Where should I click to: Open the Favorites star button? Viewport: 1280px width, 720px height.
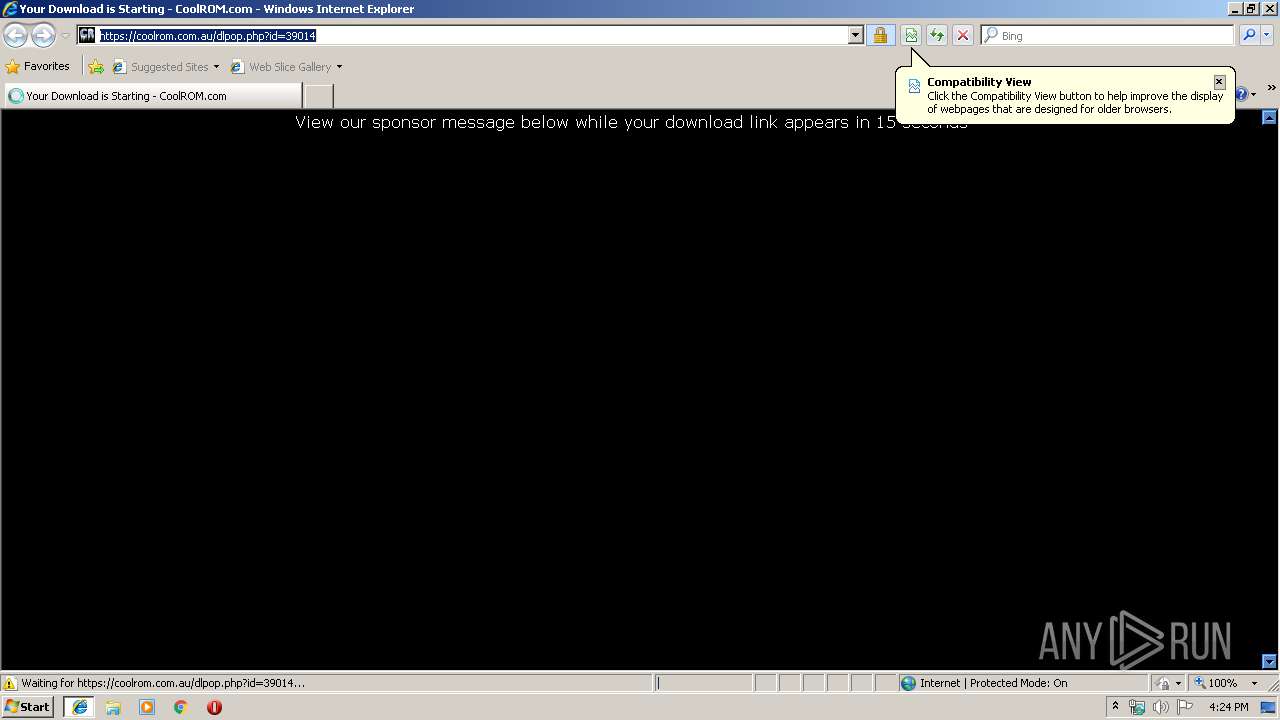(x=38, y=66)
